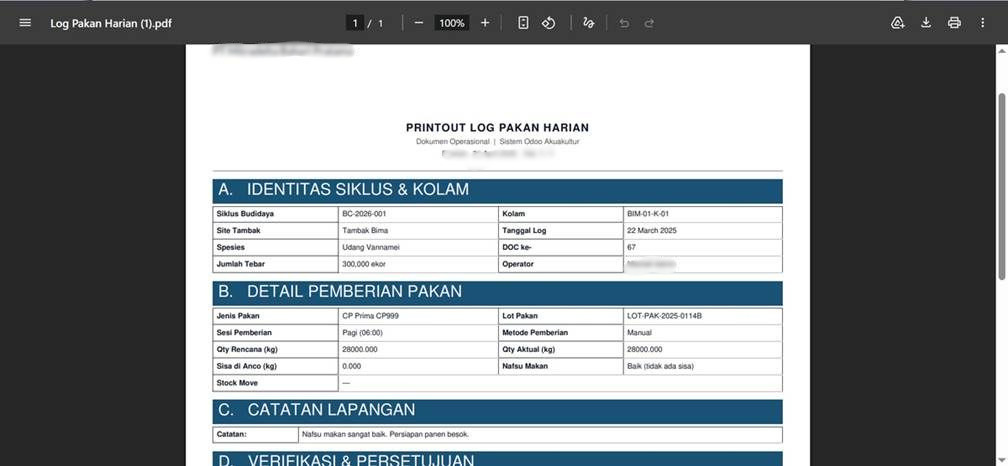Viewport: 1008px width, 466px height.
Task: Click the vertical scrollbar thumb
Action: [x=1002, y=185]
